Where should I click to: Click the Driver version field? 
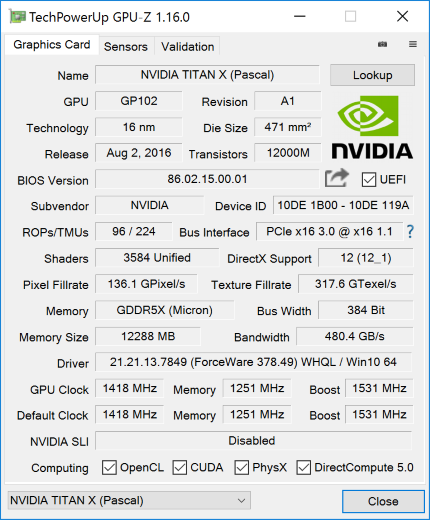click(254, 362)
